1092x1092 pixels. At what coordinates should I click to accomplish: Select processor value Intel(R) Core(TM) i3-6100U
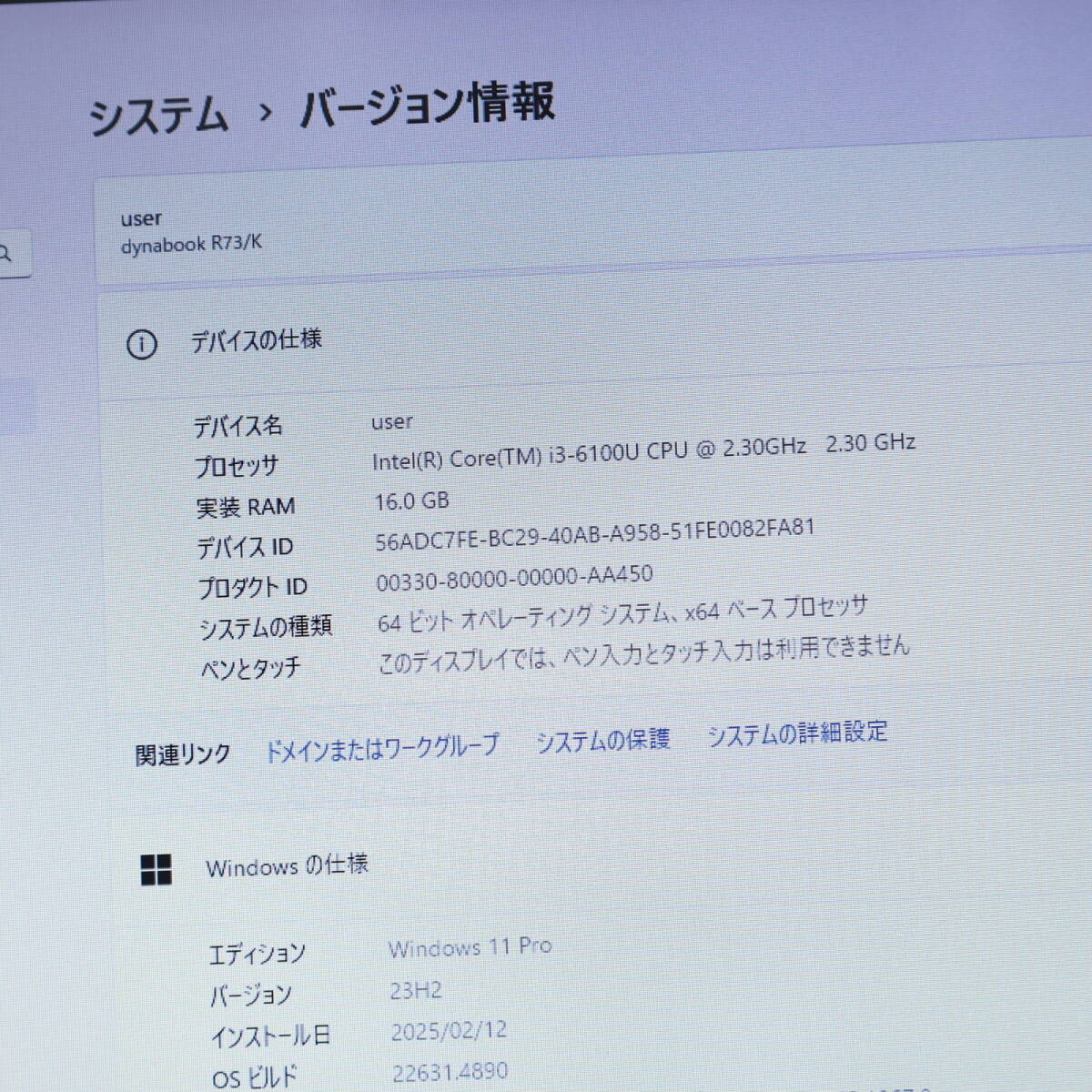click(643, 451)
